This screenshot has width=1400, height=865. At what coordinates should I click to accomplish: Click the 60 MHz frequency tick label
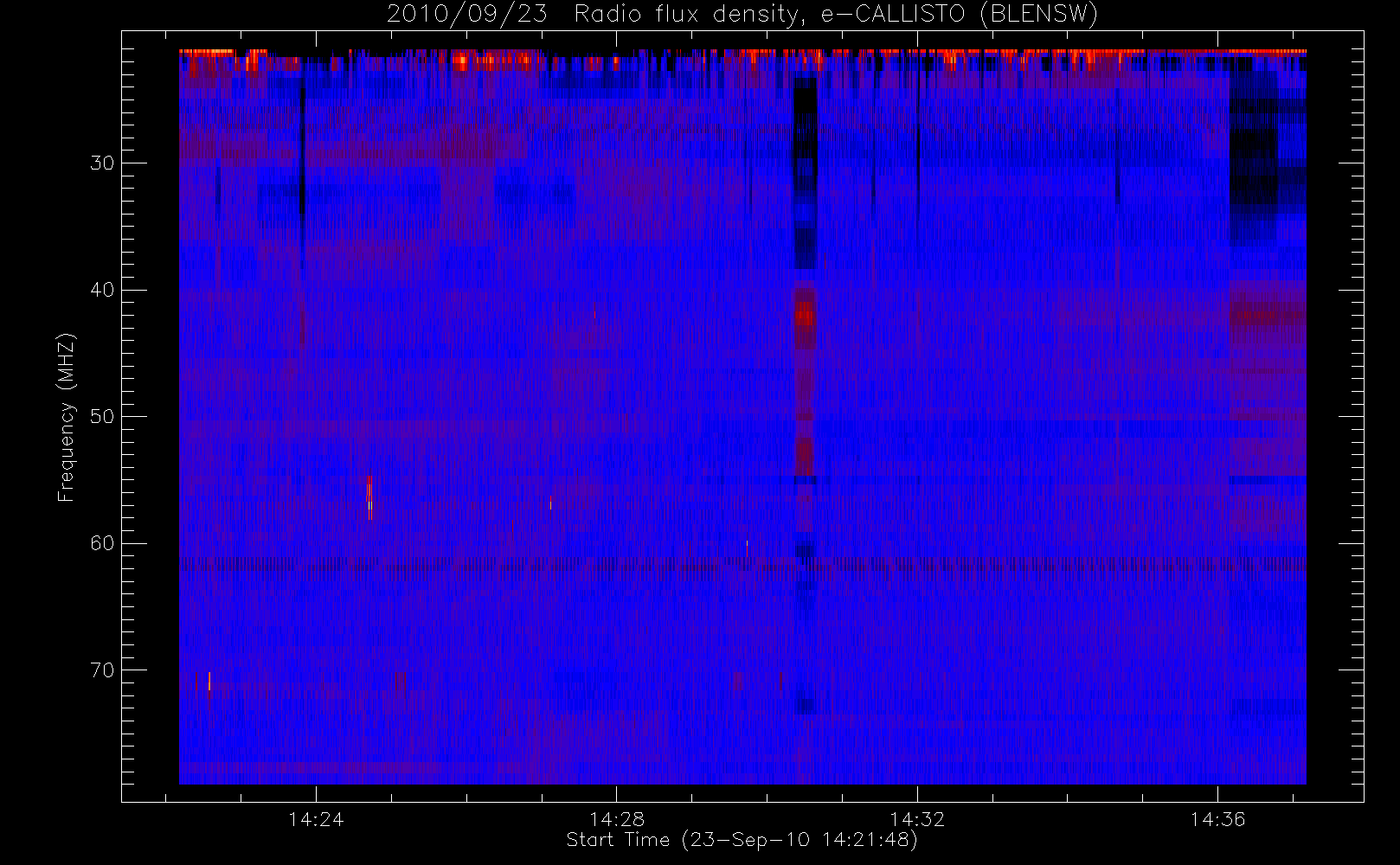click(x=102, y=543)
